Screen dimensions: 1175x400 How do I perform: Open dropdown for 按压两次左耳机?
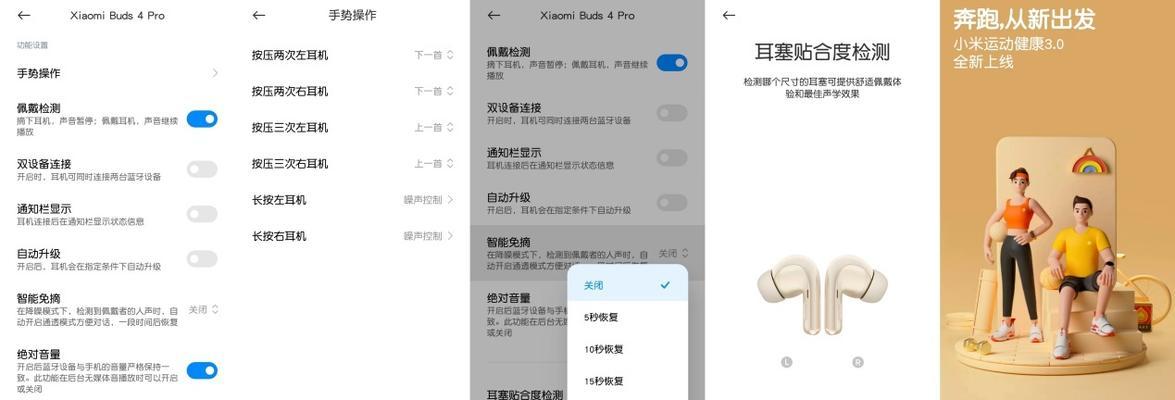[x=435, y=55]
